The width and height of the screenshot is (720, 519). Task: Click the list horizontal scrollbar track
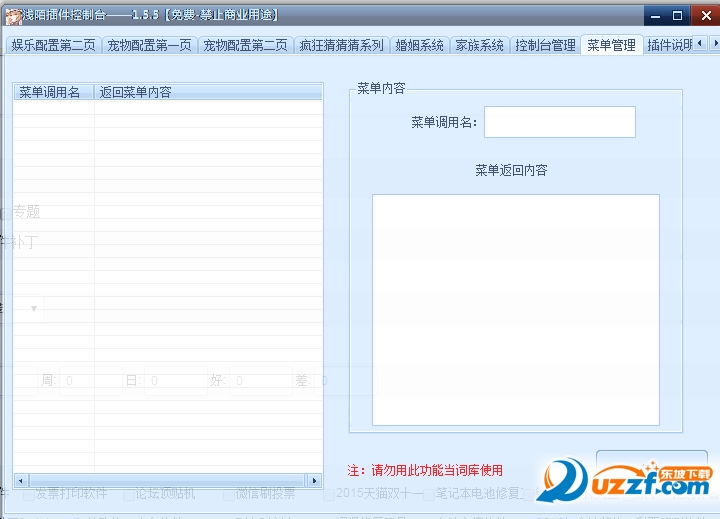168,481
